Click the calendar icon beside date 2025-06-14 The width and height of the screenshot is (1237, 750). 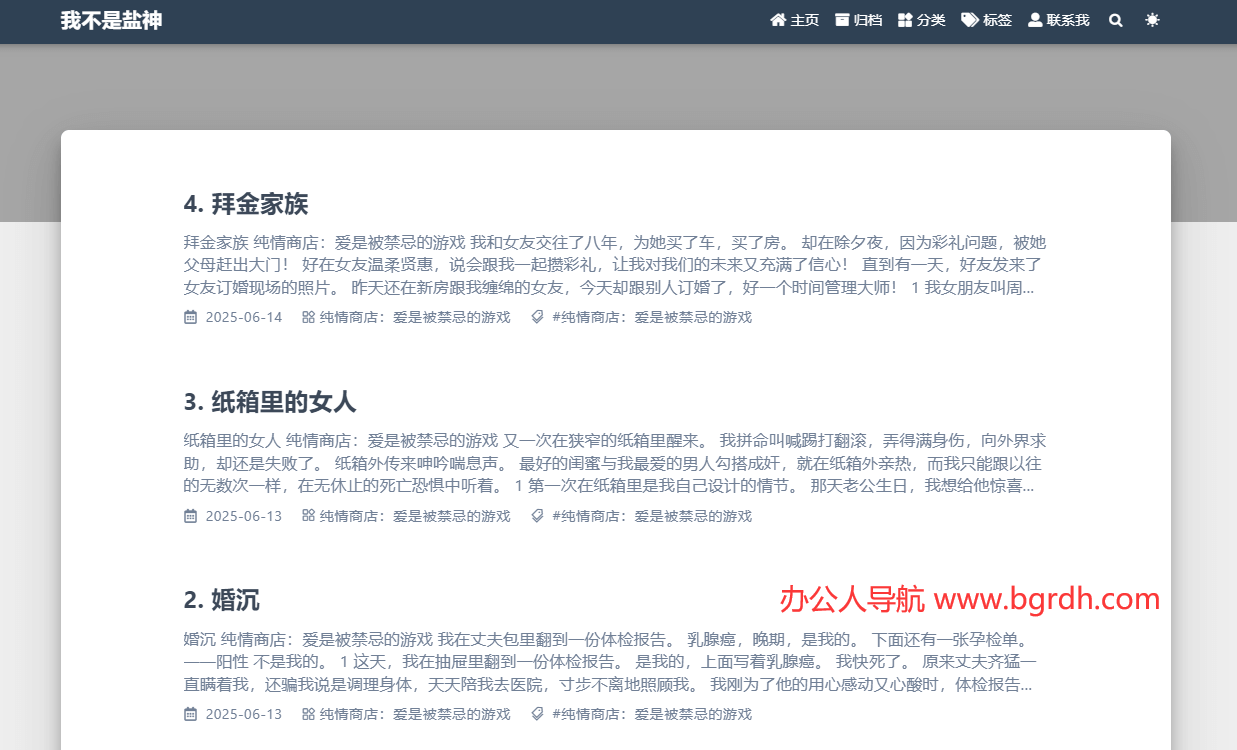[x=189, y=317]
